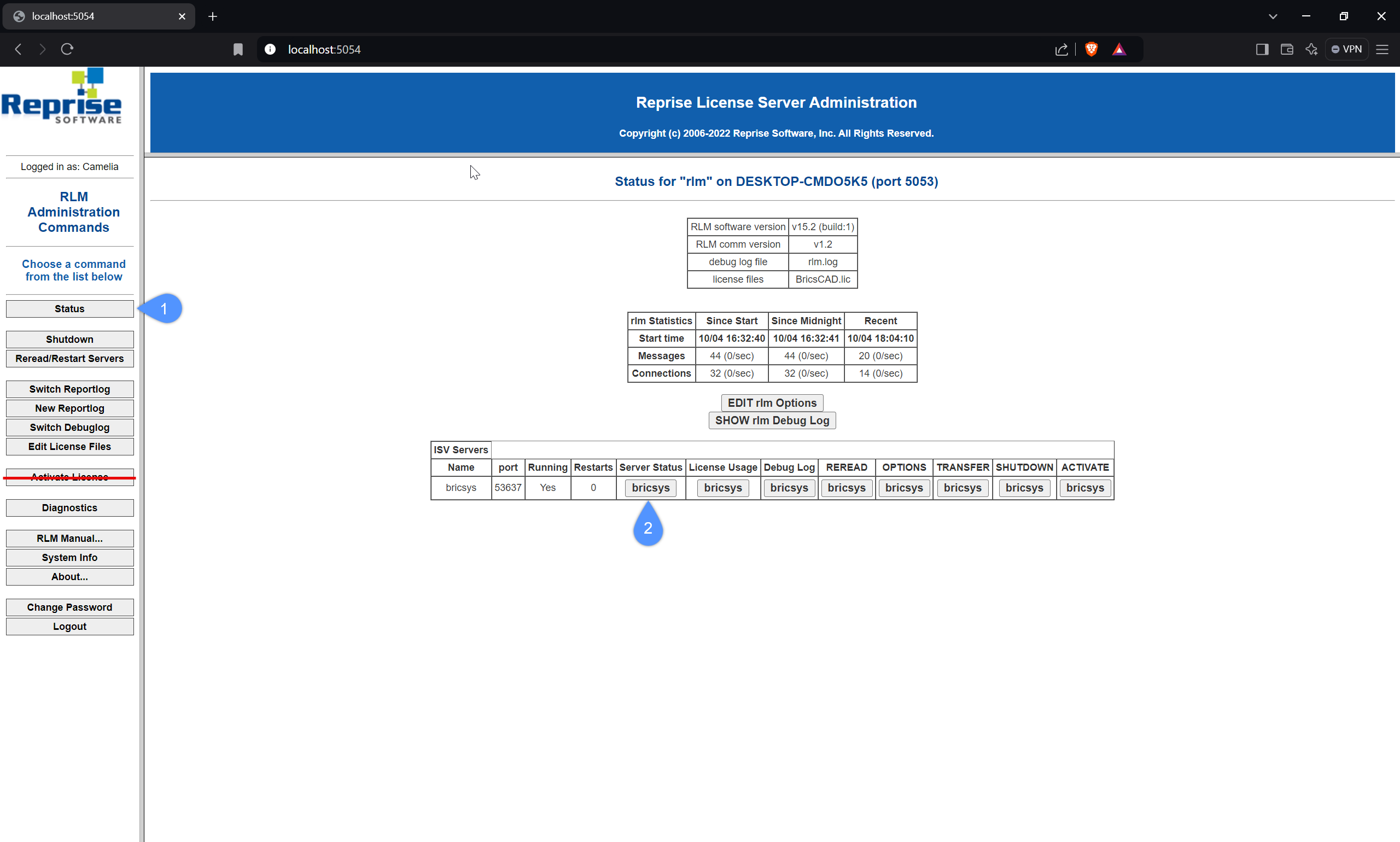Click the bookmark icon in the toolbar

coord(238,49)
